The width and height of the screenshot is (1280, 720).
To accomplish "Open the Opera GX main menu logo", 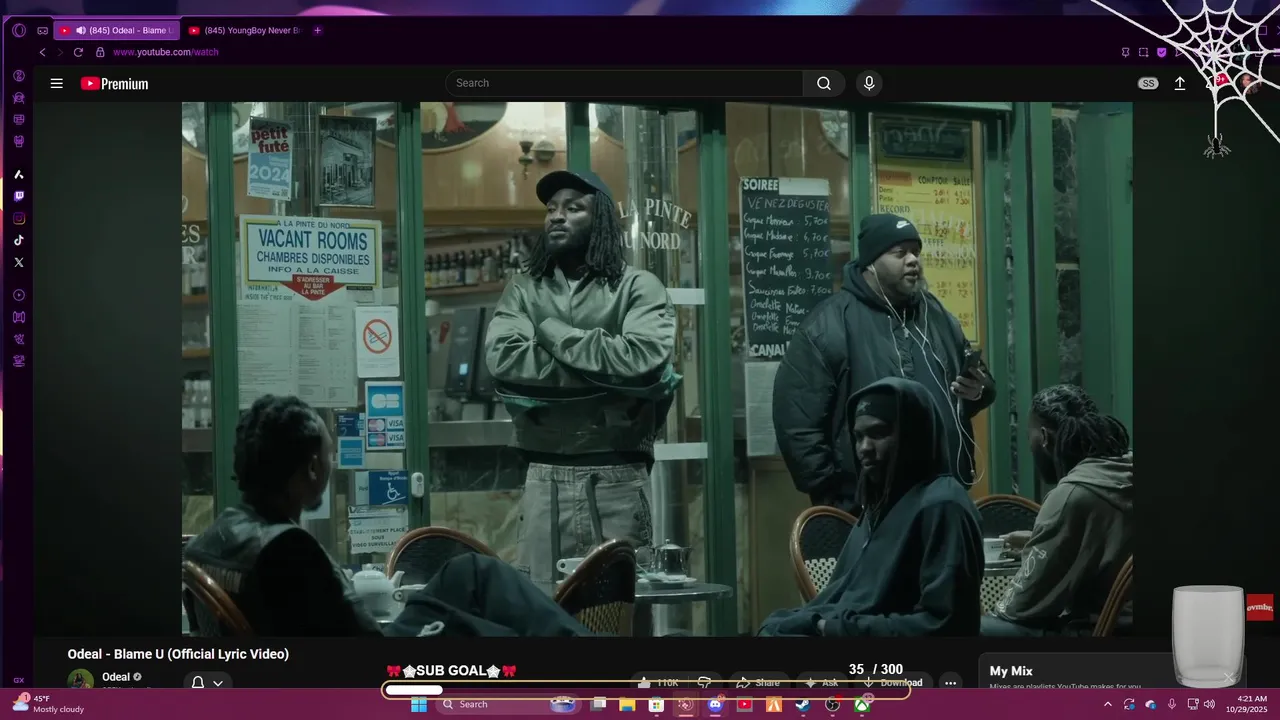I will pos(18,30).
